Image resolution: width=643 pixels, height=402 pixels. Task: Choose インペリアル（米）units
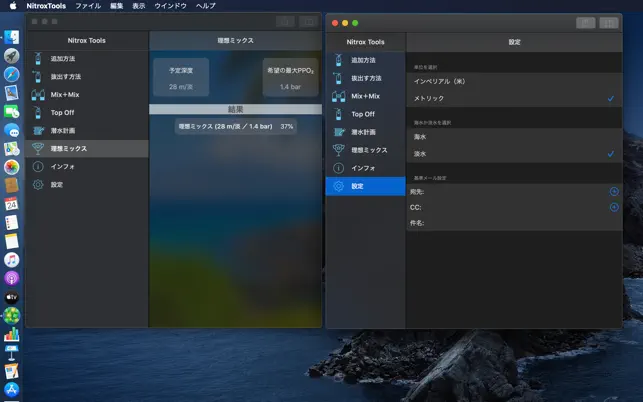click(514, 82)
